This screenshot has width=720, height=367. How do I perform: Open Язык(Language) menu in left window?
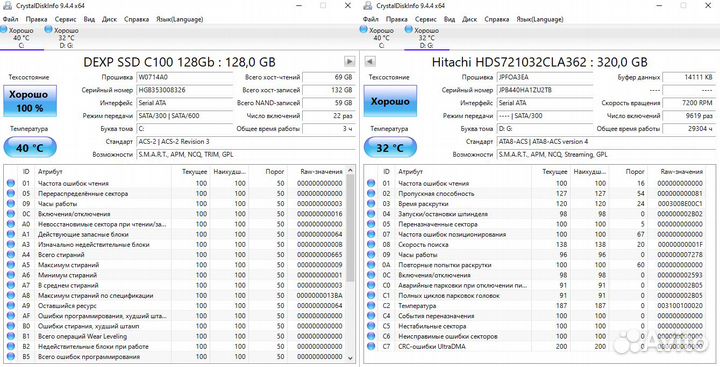click(x=180, y=19)
